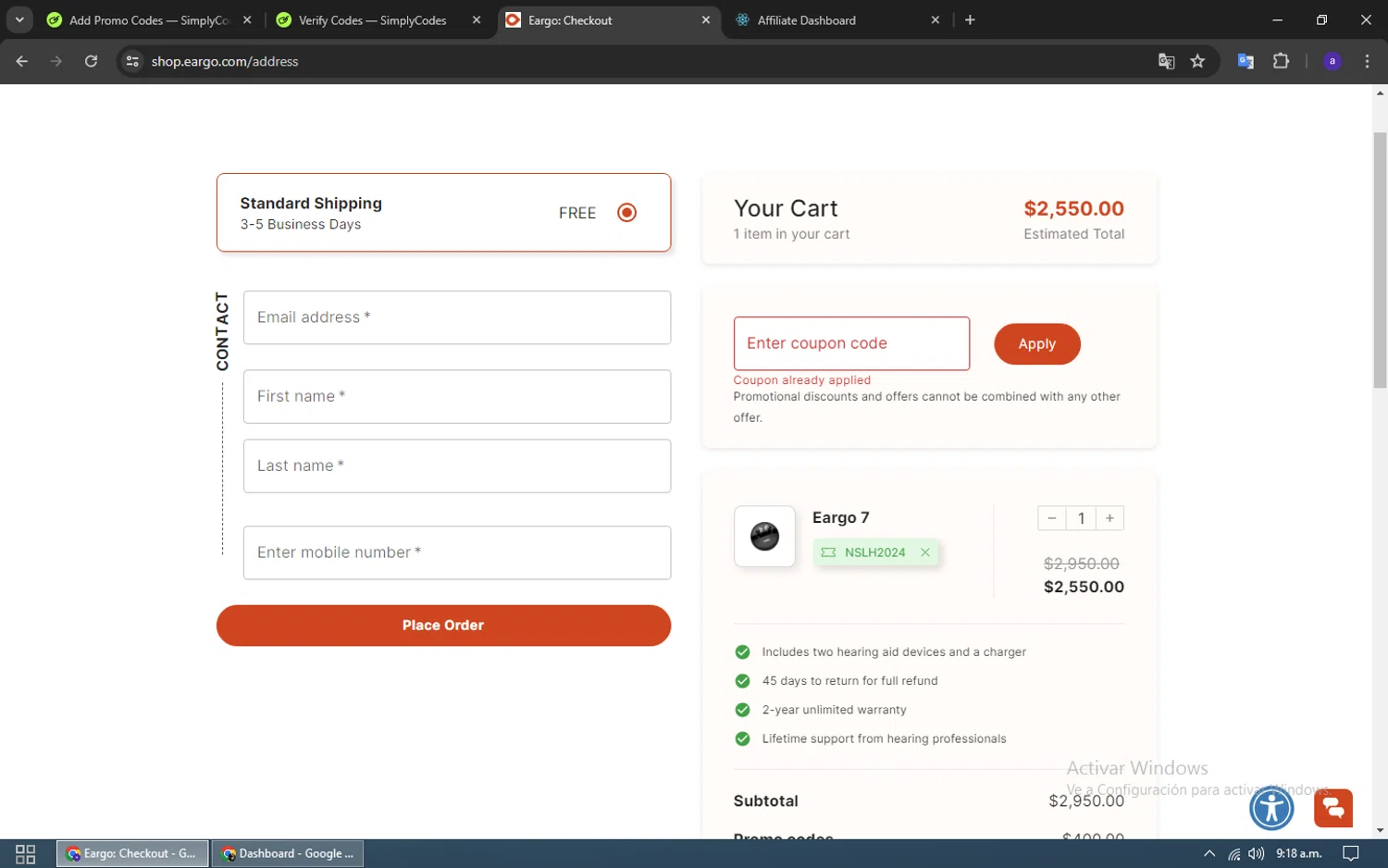The width and height of the screenshot is (1388, 868).
Task: Open a new browser tab
Action: point(970,20)
